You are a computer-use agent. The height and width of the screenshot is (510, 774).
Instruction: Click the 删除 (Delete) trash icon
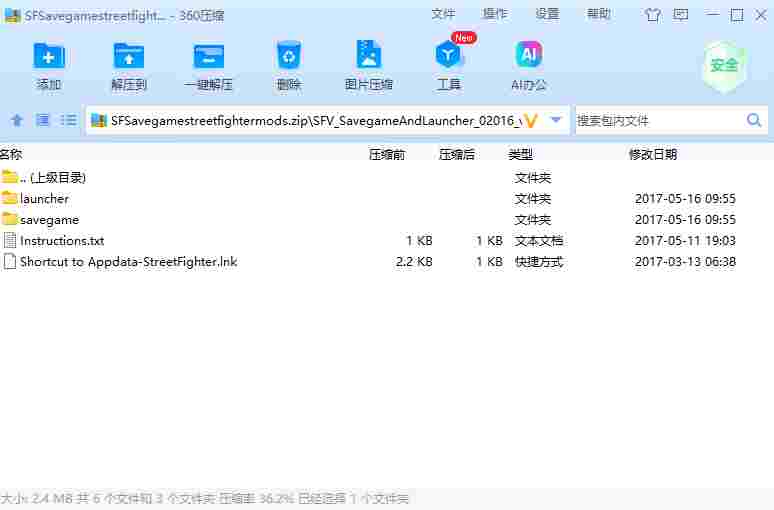point(289,56)
